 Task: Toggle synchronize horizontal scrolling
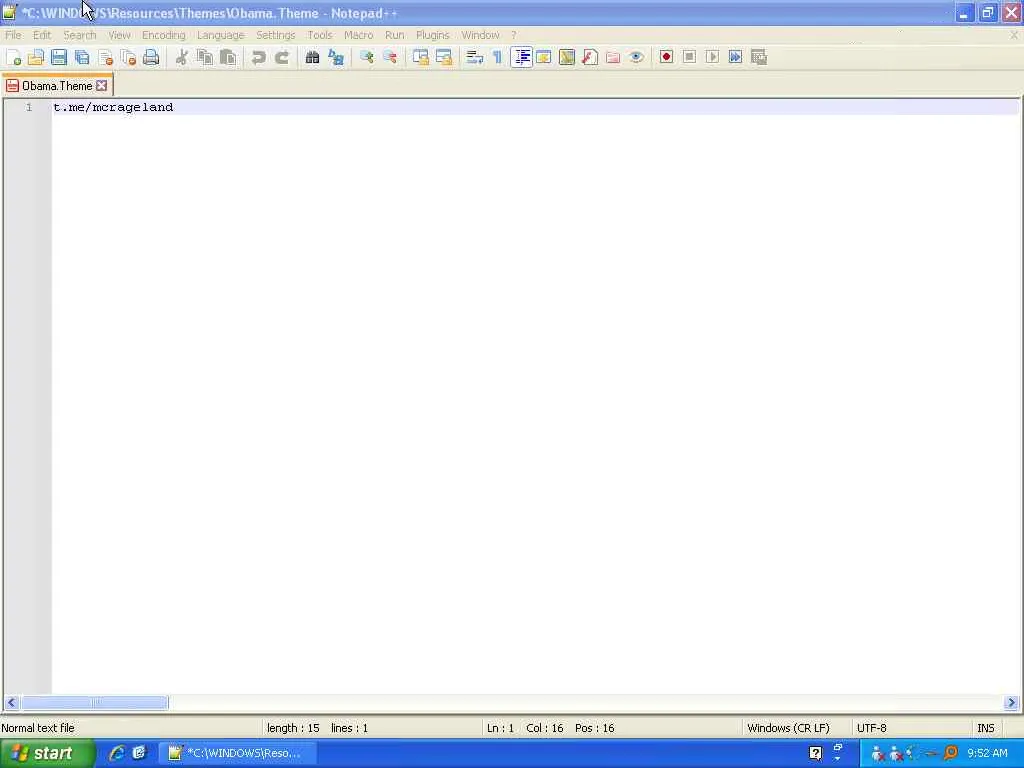[x=444, y=57]
